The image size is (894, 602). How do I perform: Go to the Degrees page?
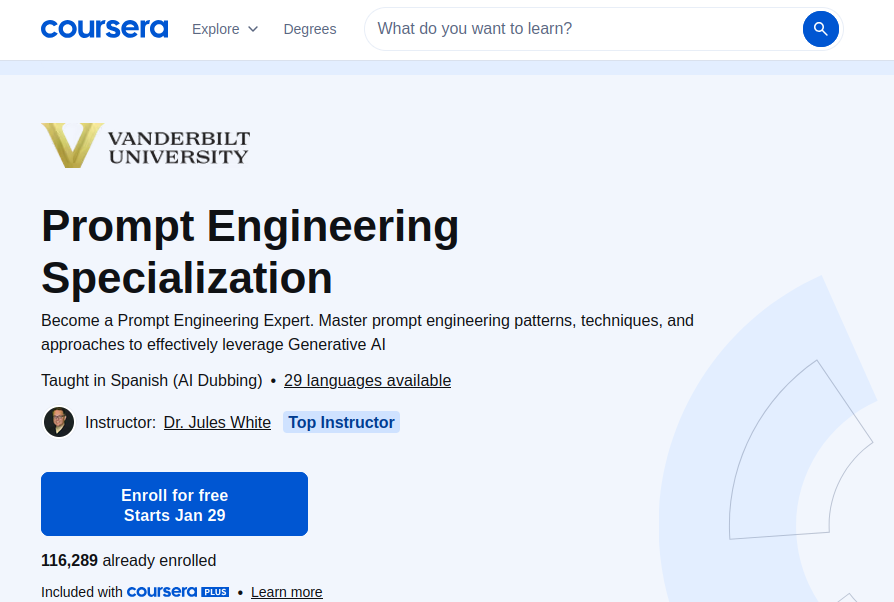pos(310,29)
